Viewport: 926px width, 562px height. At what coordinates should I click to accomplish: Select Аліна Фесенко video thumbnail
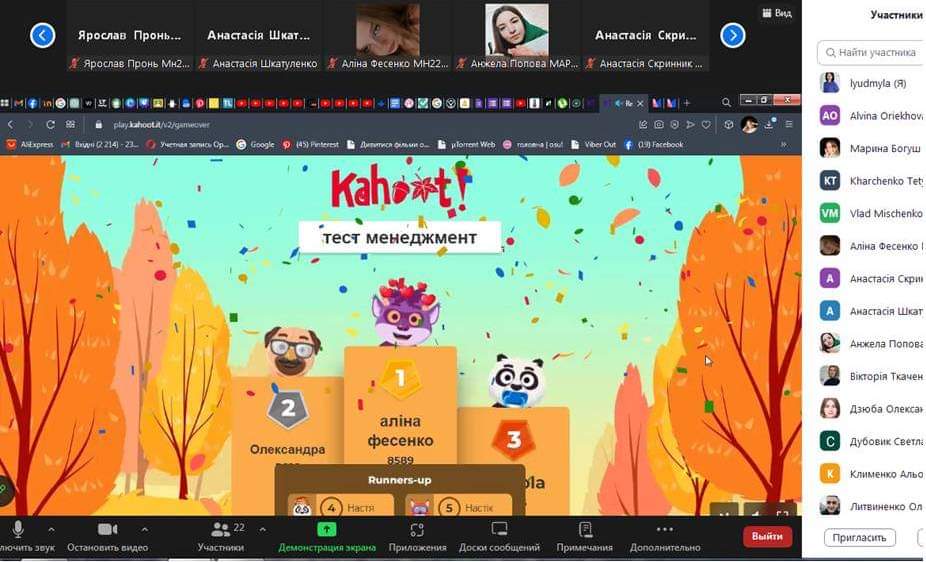click(x=387, y=36)
